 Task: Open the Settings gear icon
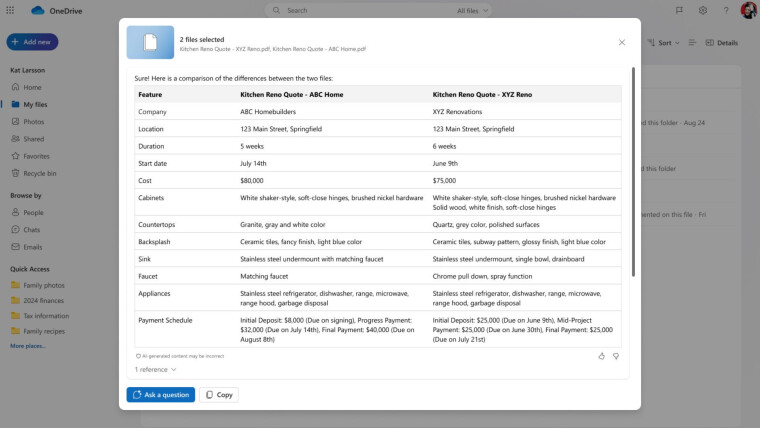pos(703,10)
